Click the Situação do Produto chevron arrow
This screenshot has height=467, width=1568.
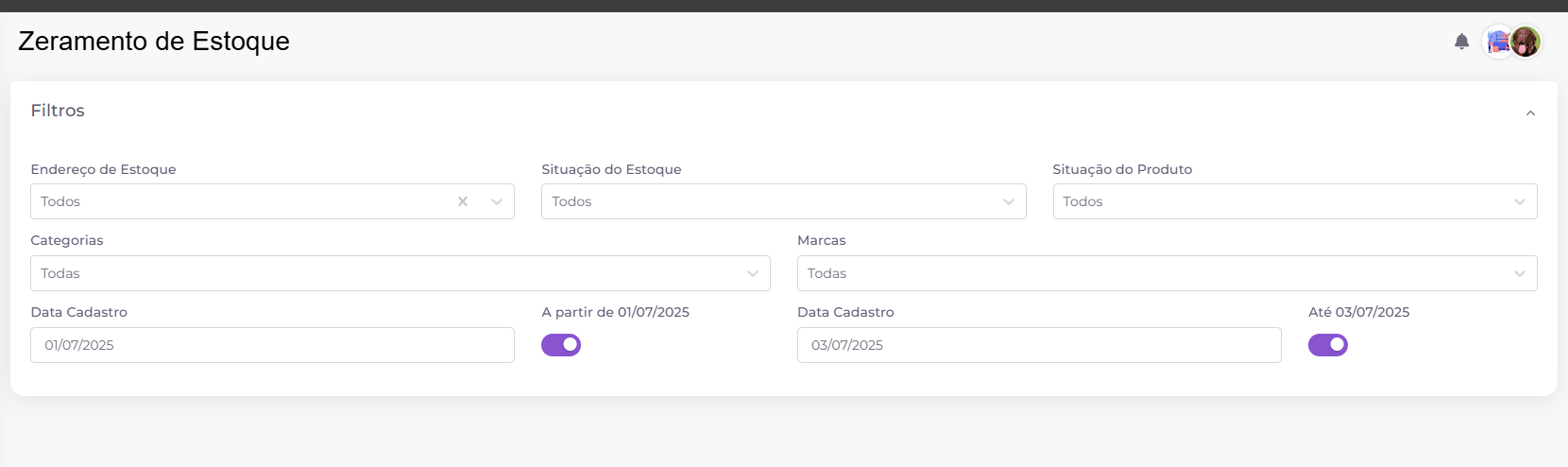pos(1520,201)
